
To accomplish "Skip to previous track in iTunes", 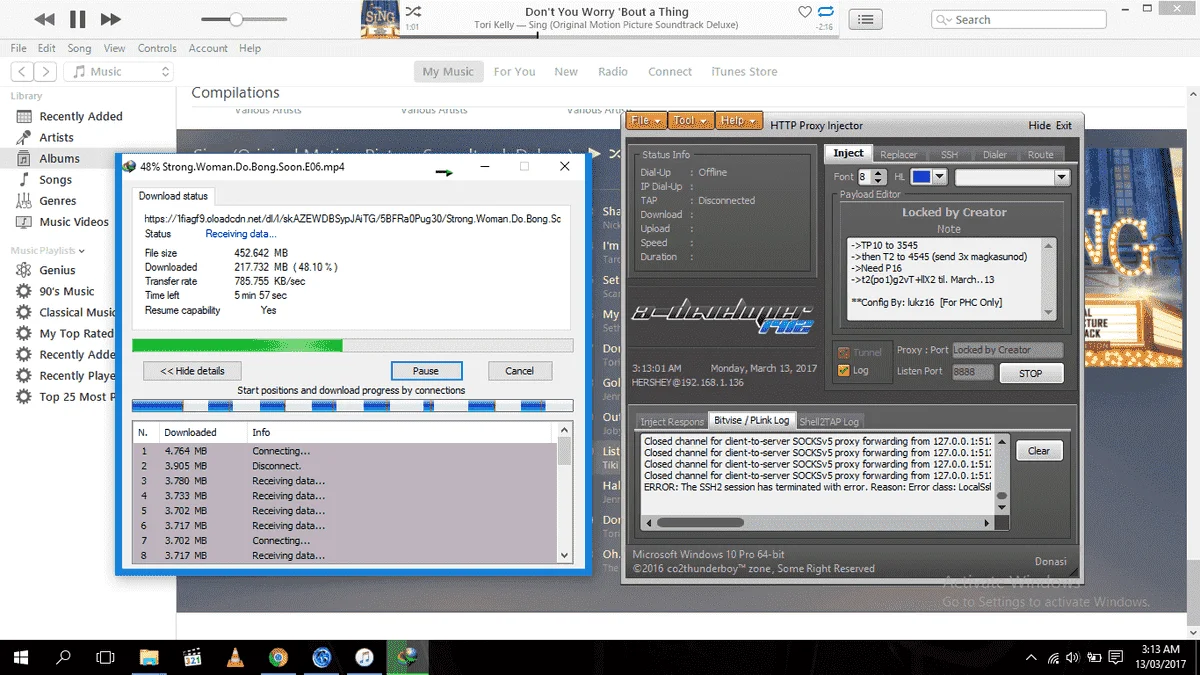I will tap(44, 19).
